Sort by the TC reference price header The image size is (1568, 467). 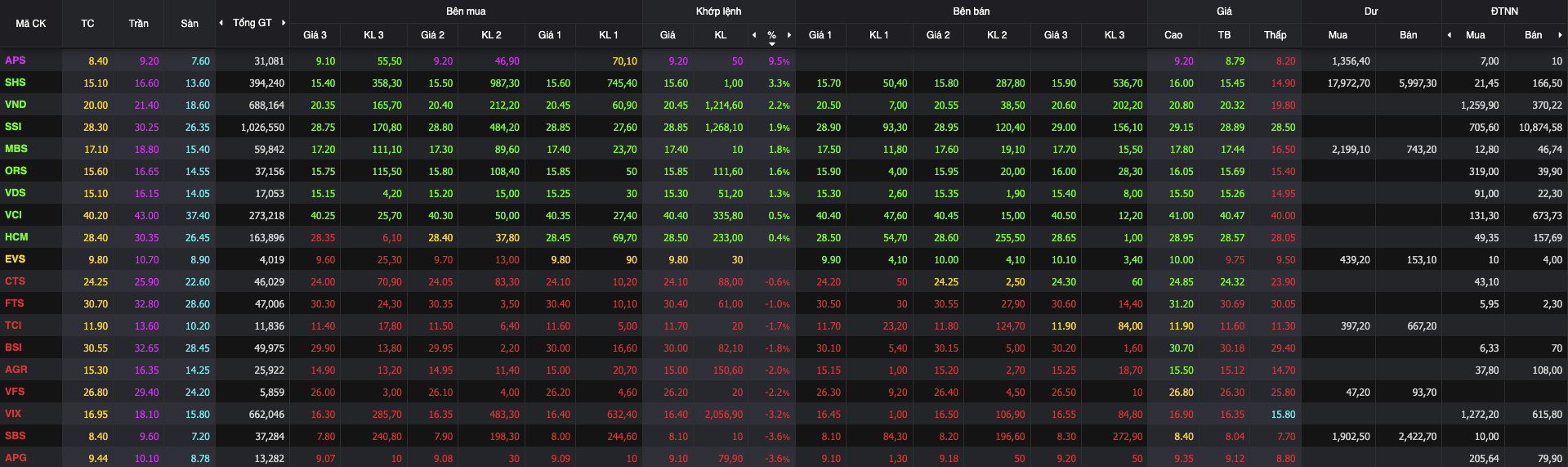87,24
